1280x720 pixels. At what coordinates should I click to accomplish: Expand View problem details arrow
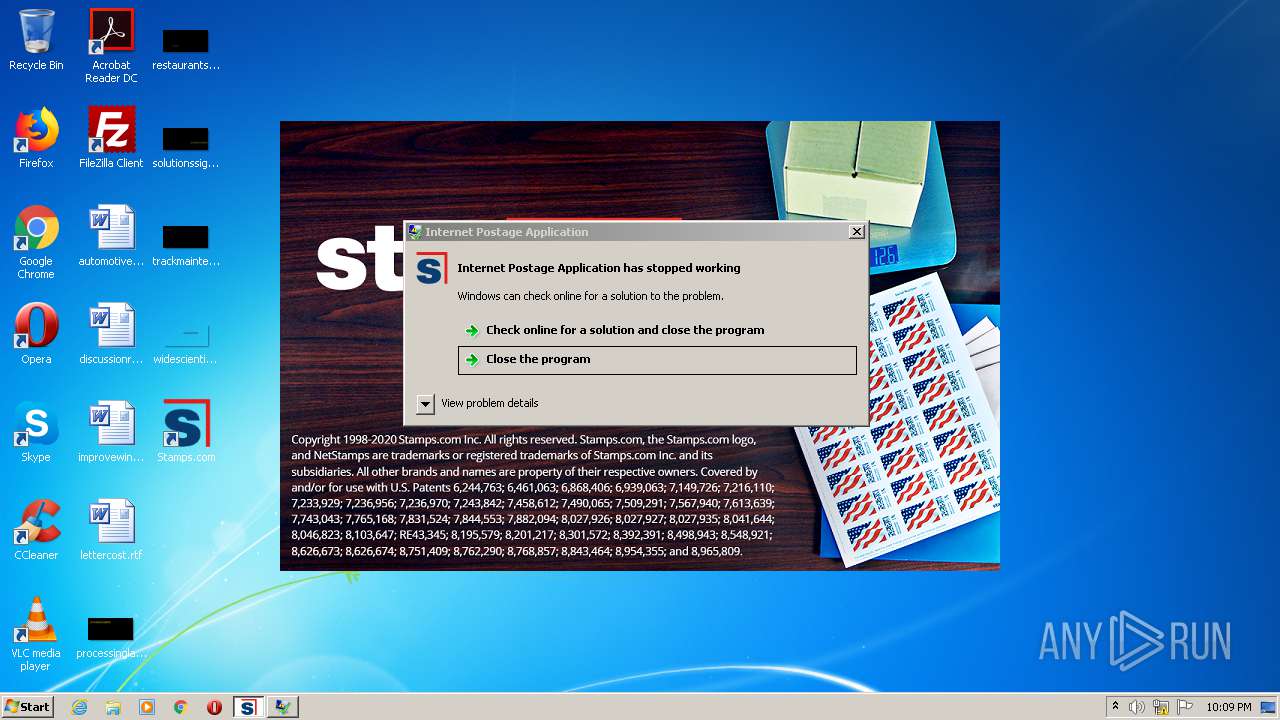pyautogui.click(x=425, y=403)
